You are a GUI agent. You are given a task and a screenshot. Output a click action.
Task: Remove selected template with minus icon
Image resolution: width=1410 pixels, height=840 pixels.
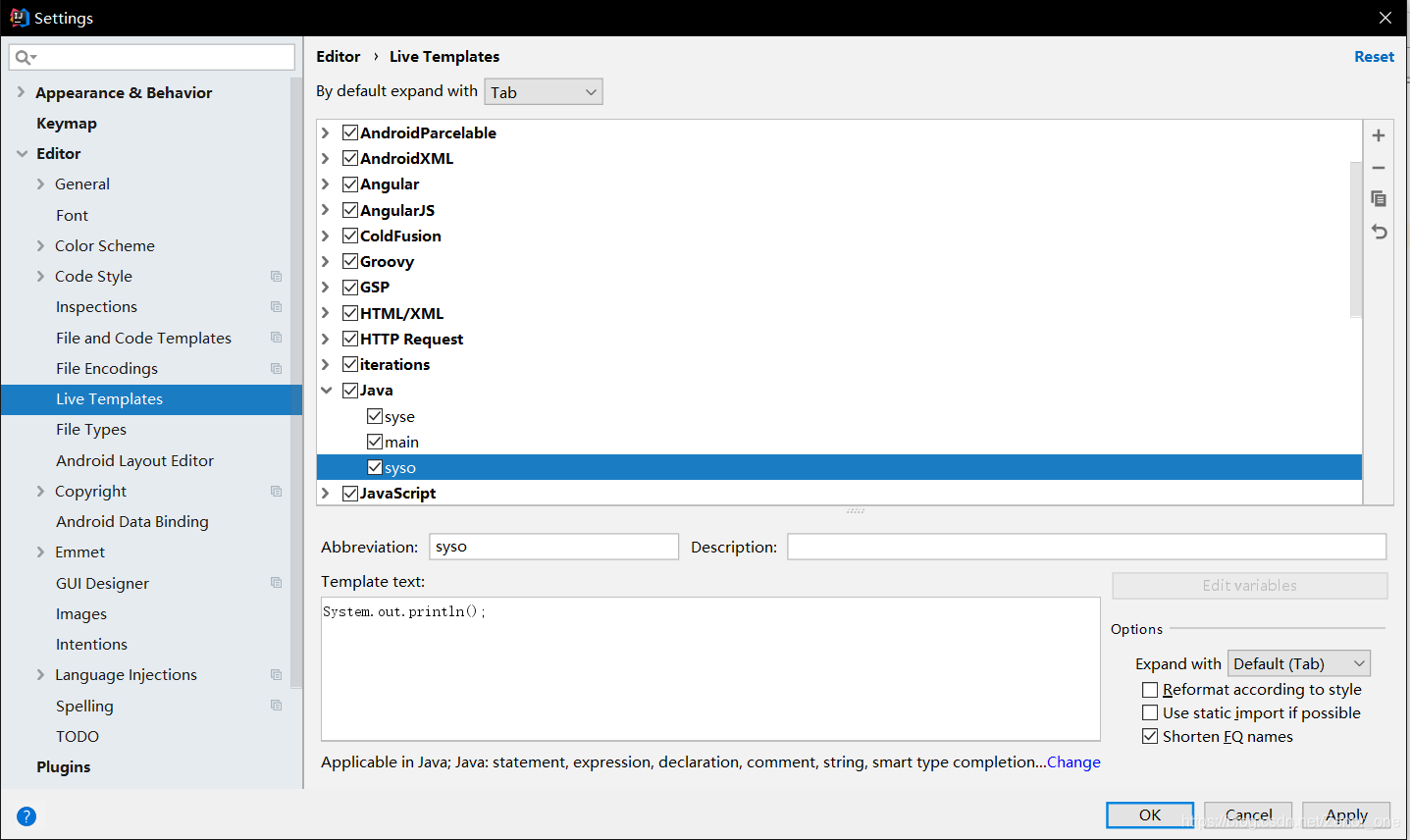click(x=1378, y=168)
